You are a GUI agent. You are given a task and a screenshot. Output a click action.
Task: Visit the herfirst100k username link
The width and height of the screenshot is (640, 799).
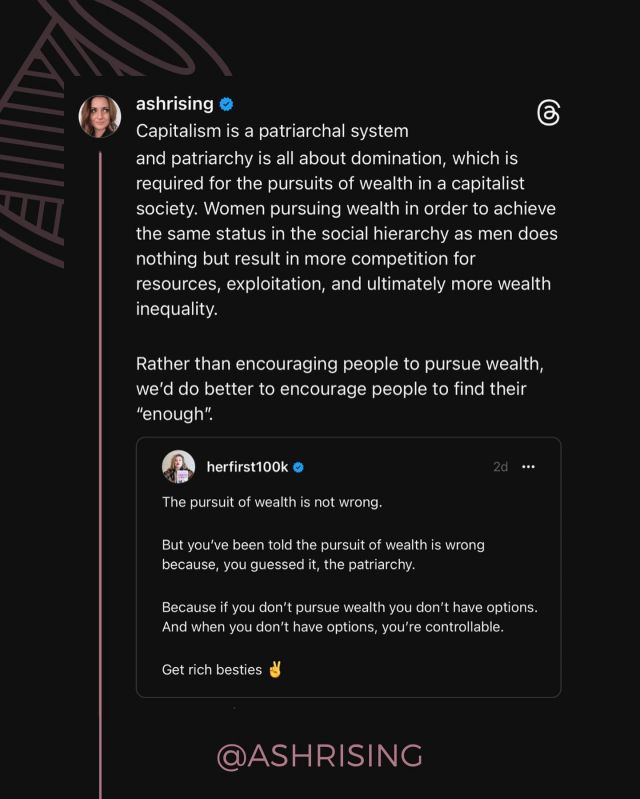[246, 467]
